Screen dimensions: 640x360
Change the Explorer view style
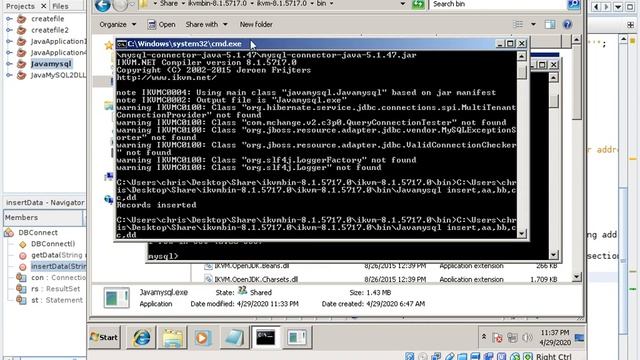[x=518, y=24]
